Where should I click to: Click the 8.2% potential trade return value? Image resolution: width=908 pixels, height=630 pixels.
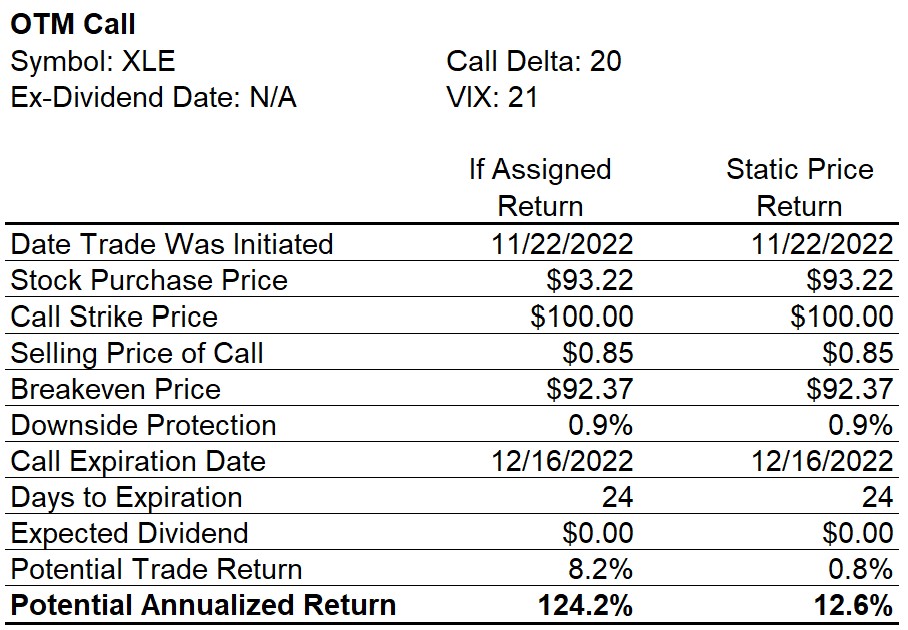click(x=600, y=570)
